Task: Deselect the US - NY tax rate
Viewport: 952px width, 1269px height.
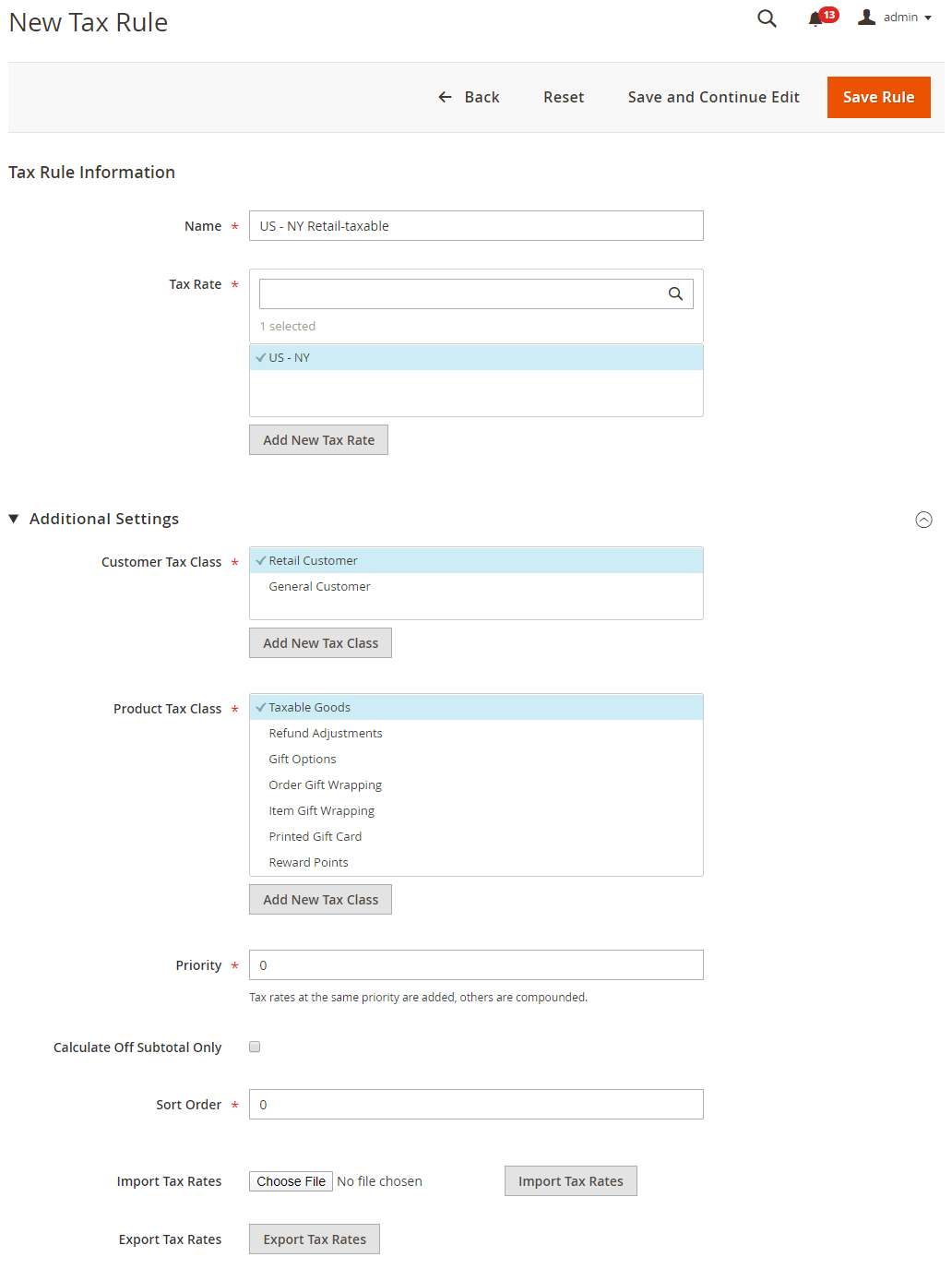Action: [476, 357]
